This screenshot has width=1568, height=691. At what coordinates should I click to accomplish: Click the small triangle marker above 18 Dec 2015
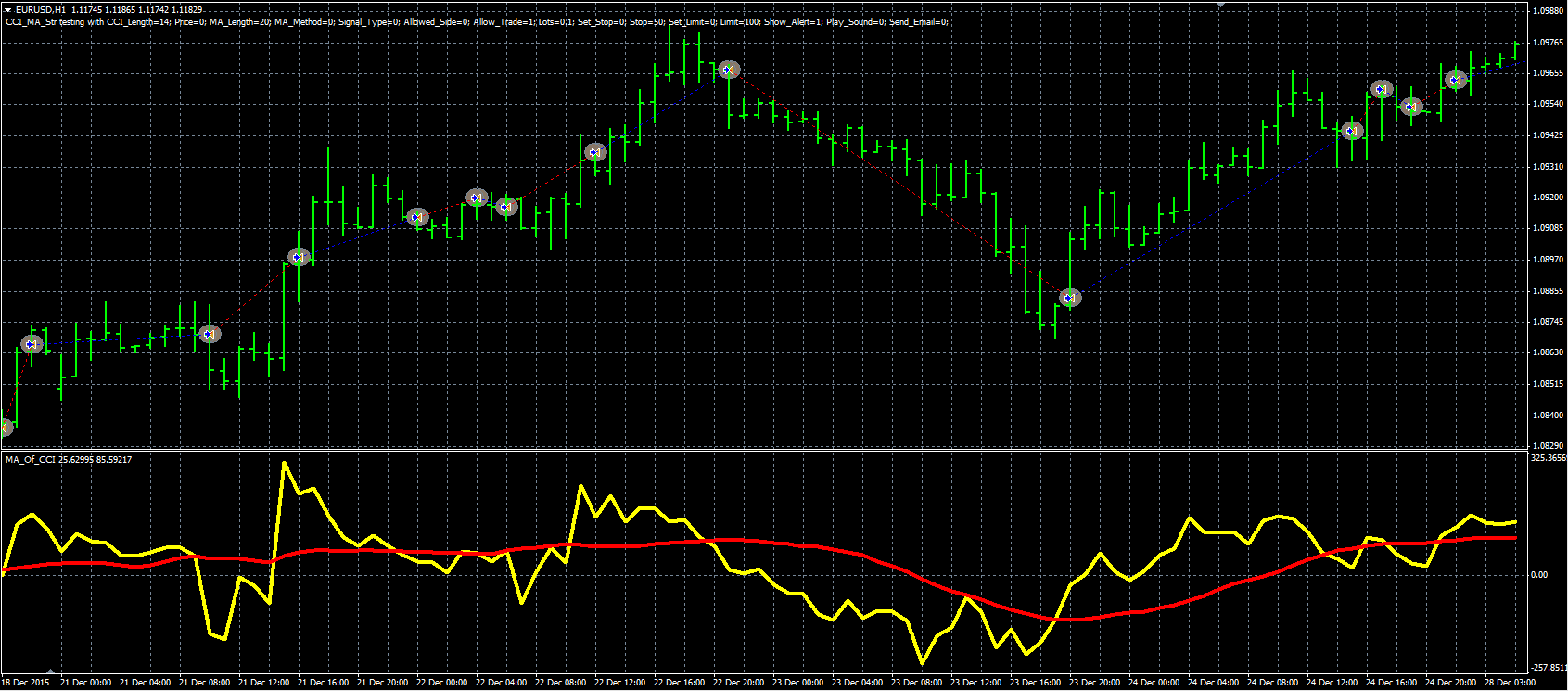click(50, 672)
